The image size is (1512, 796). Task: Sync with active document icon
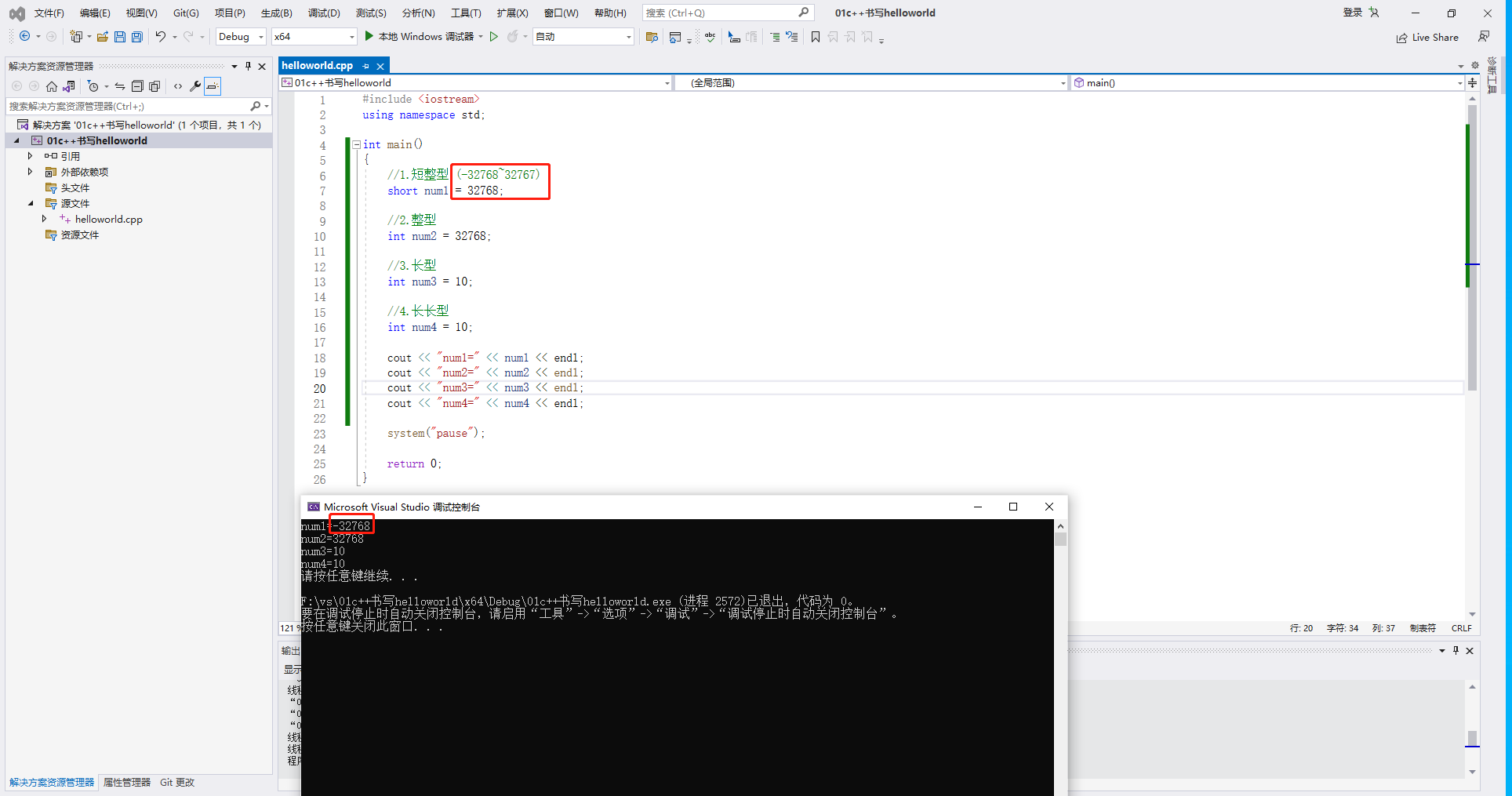(120, 86)
